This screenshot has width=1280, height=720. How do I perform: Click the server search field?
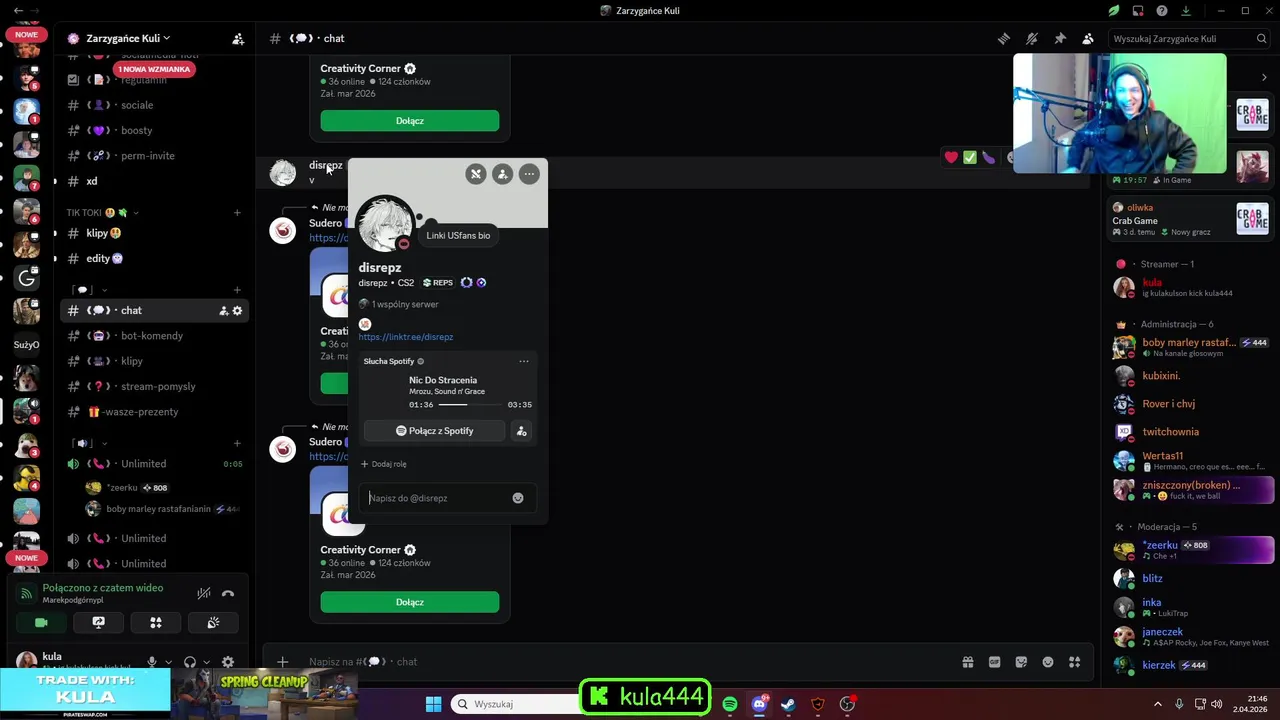1188,38
